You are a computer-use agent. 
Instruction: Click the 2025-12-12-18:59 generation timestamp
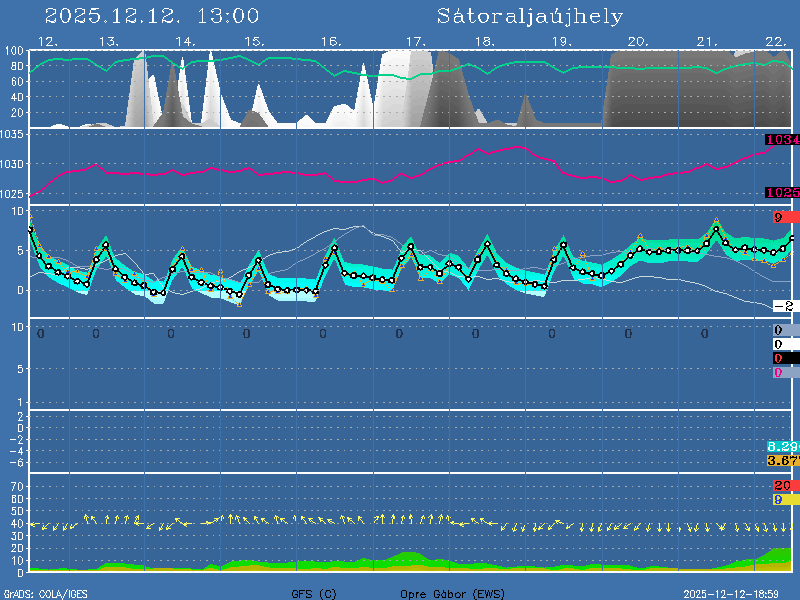(x=738, y=594)
